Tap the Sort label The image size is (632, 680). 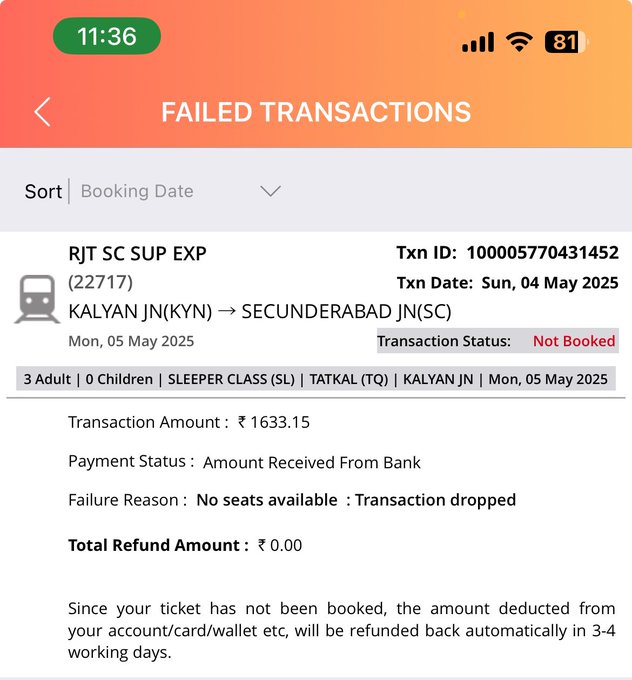click(43, 192)
